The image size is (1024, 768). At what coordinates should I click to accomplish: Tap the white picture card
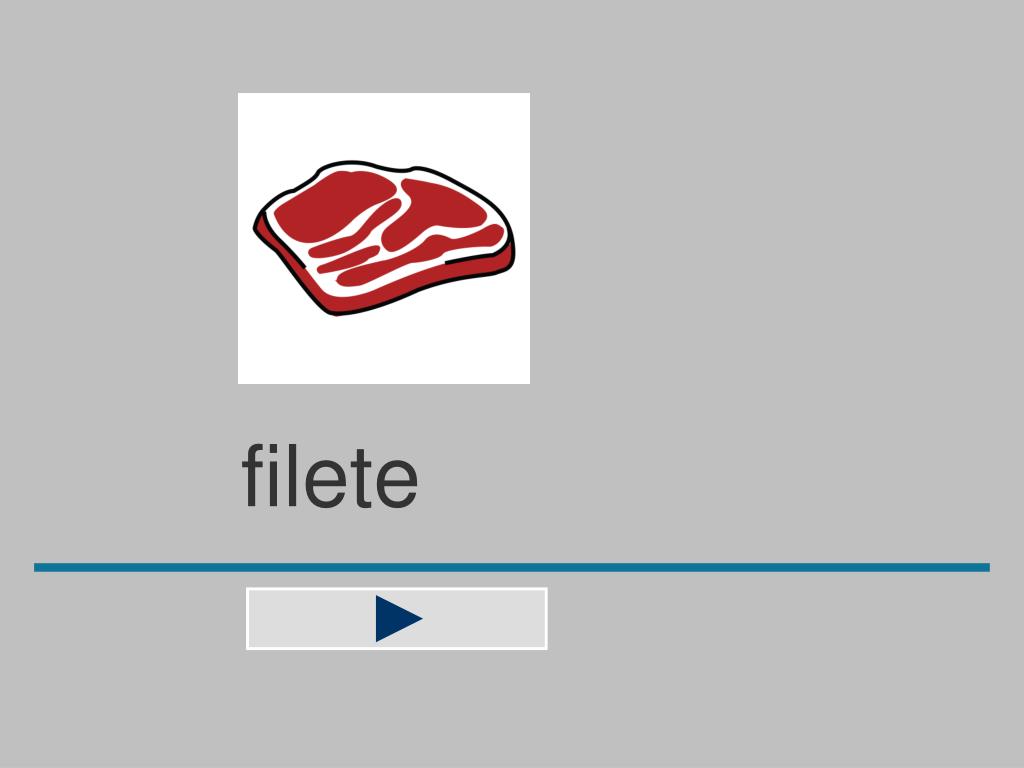[x=384, y=238]
